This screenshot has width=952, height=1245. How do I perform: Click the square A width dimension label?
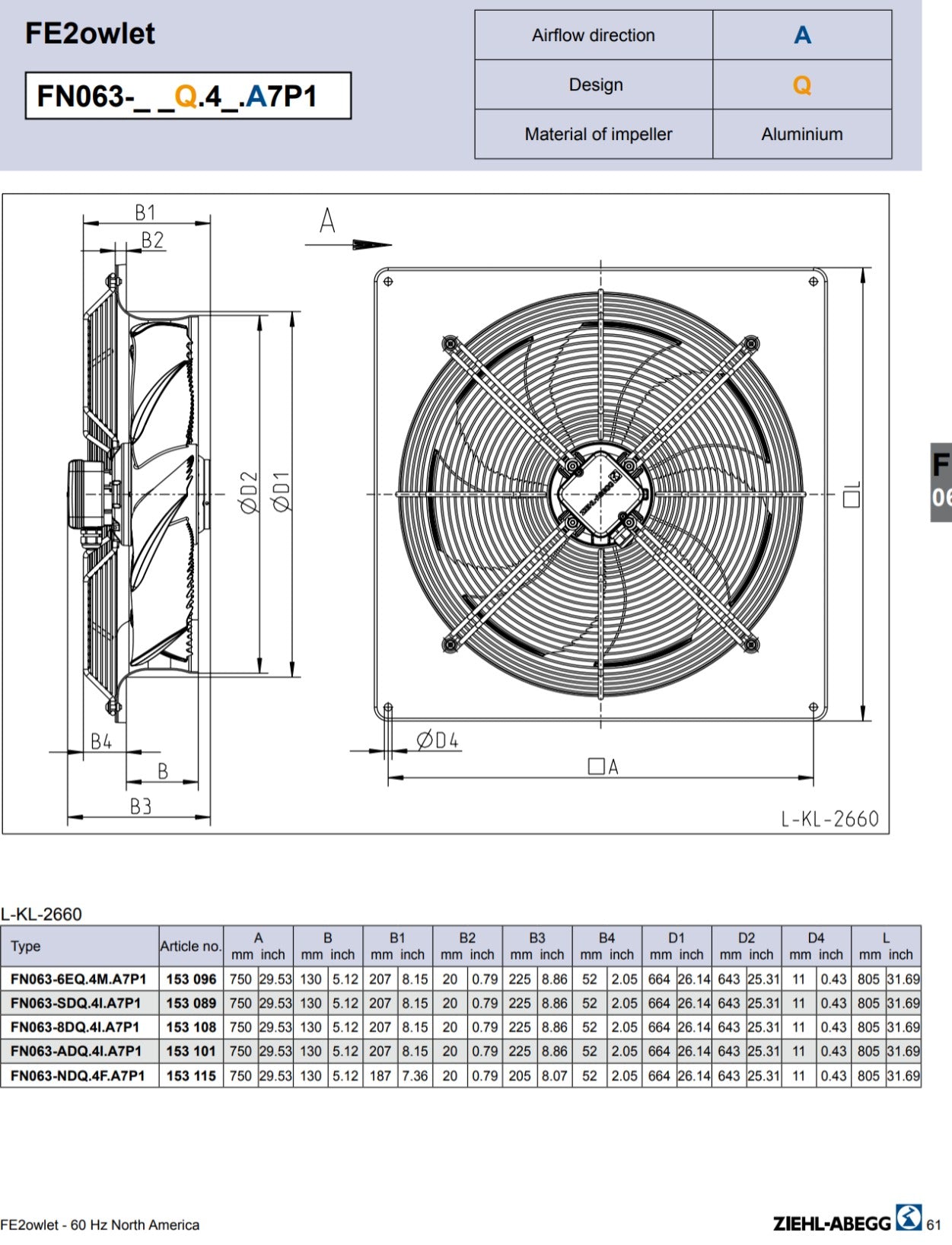pyautogui.click(x=603, y=766)
